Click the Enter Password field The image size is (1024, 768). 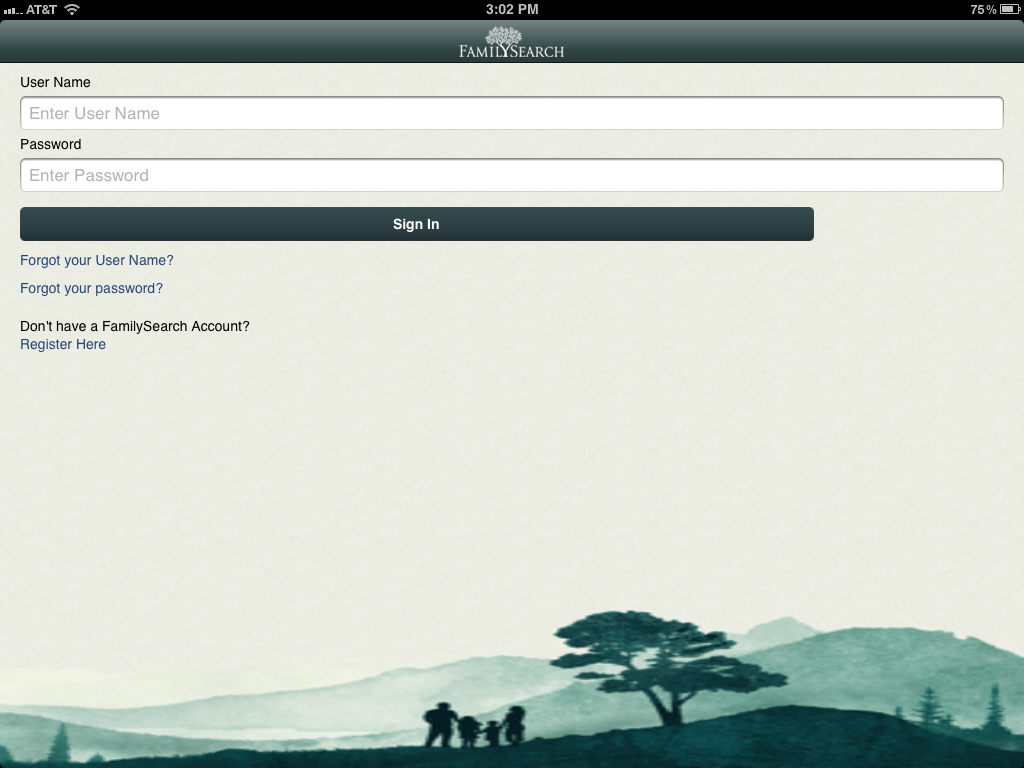512,175
